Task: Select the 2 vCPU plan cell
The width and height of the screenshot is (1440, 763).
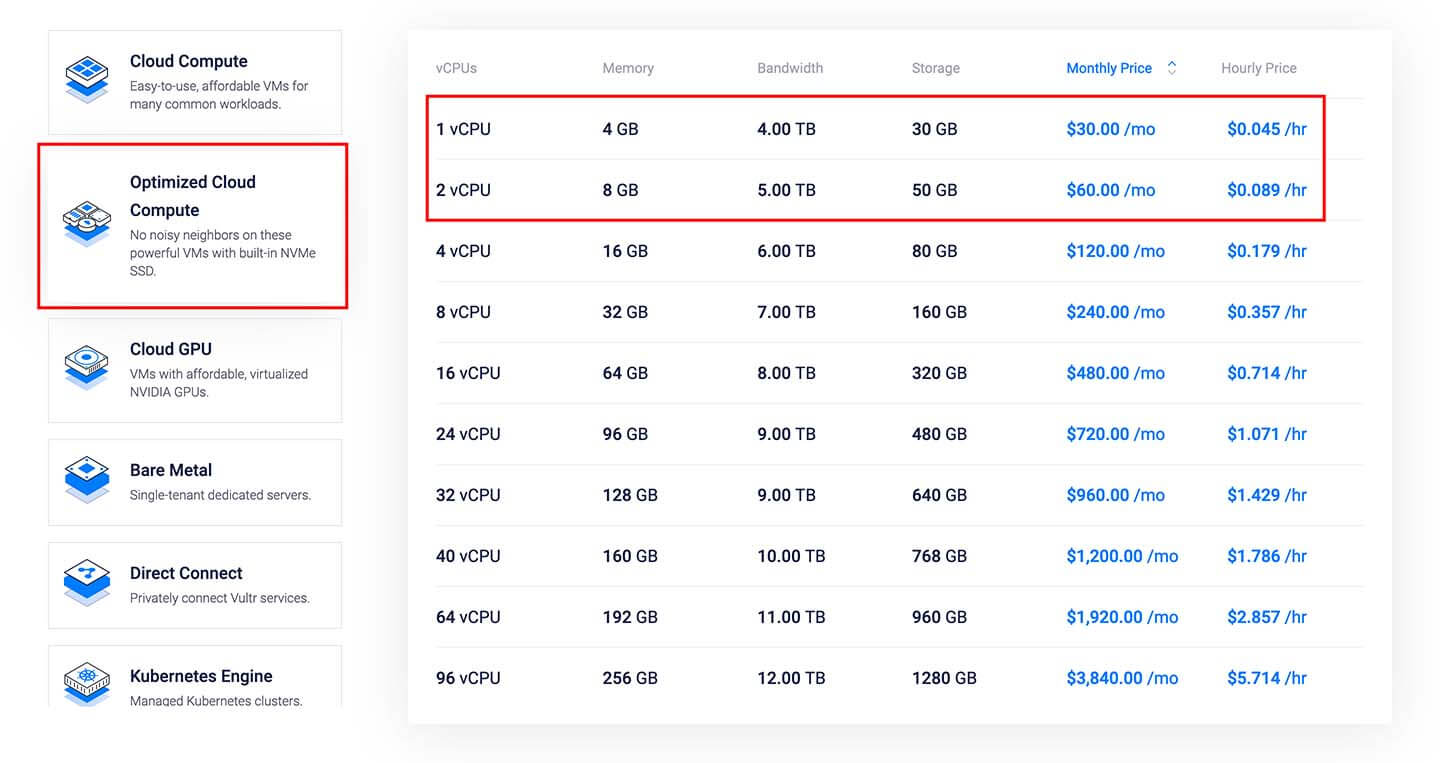Action: coord(463,190)
